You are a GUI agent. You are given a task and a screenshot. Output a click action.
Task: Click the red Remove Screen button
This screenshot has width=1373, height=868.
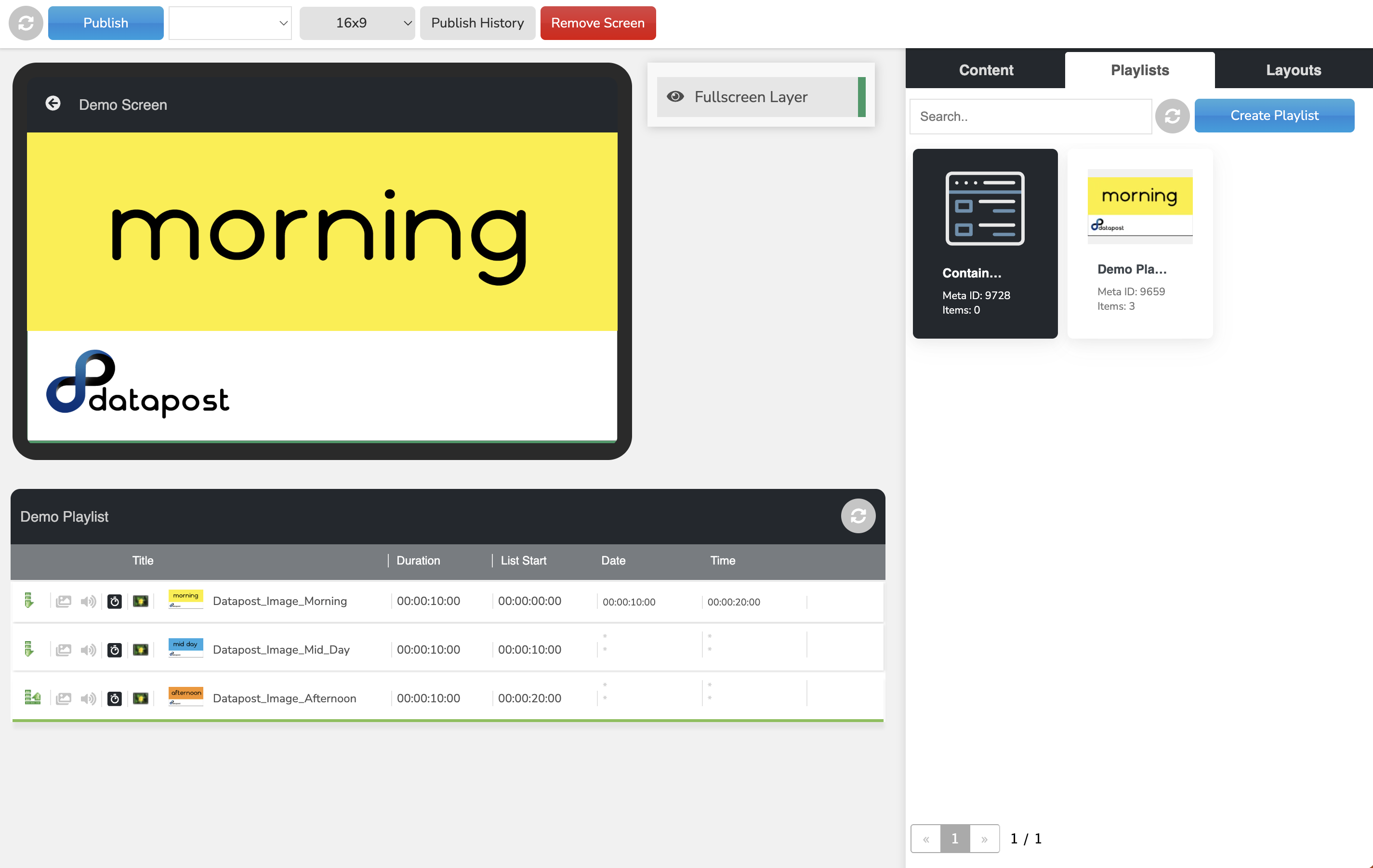pos(597,23)
